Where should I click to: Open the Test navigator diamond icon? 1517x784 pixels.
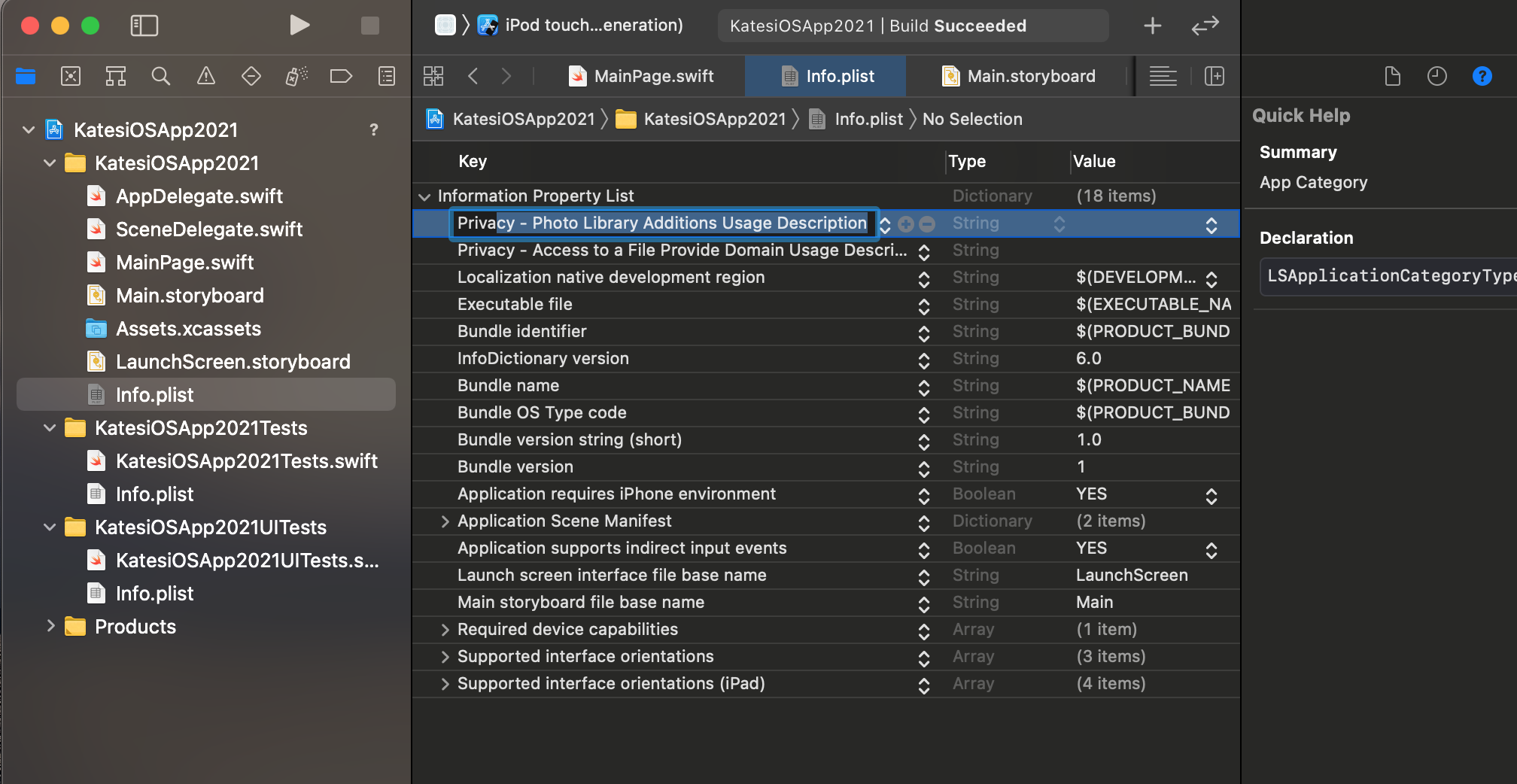251,76
